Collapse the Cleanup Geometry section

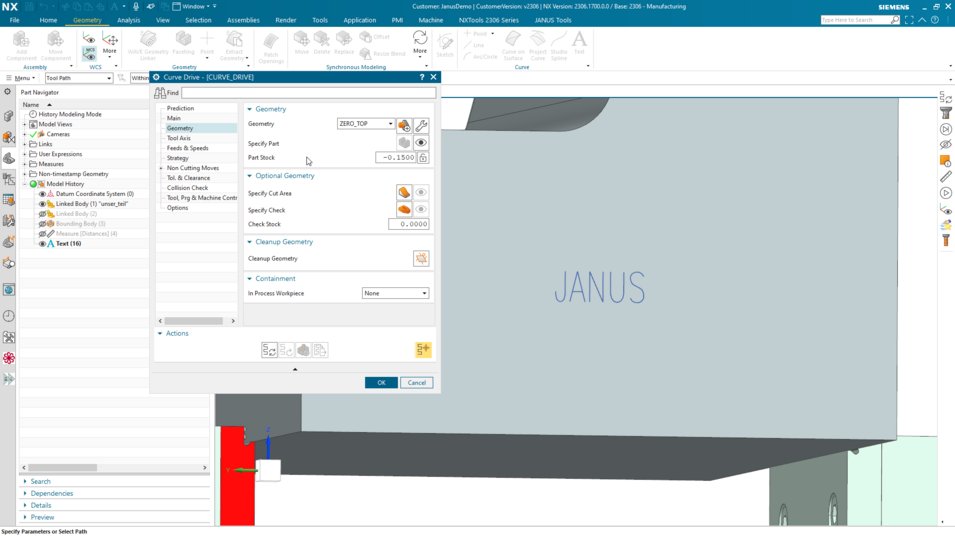(250, 242)
